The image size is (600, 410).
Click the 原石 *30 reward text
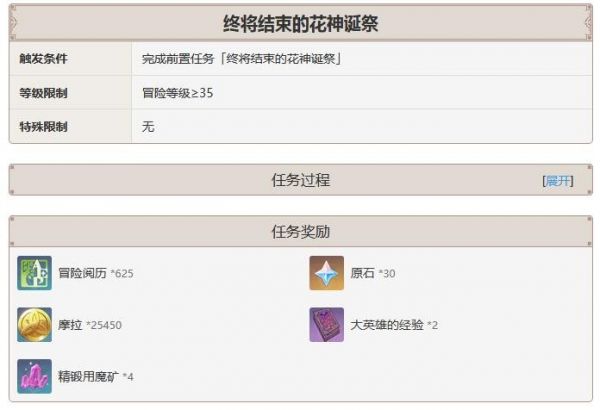tap(373, 273)
